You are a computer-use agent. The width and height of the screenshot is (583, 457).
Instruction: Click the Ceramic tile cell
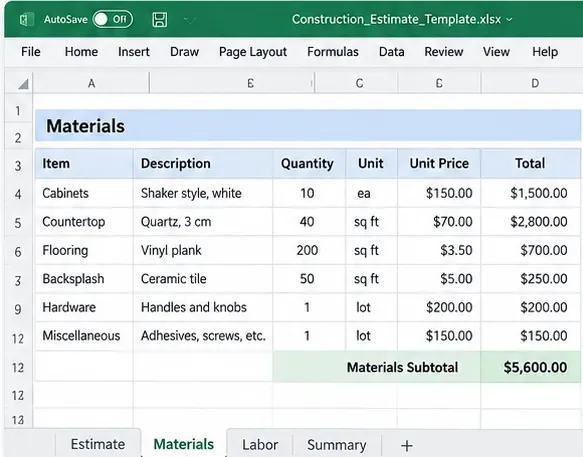tap(203, 279)
